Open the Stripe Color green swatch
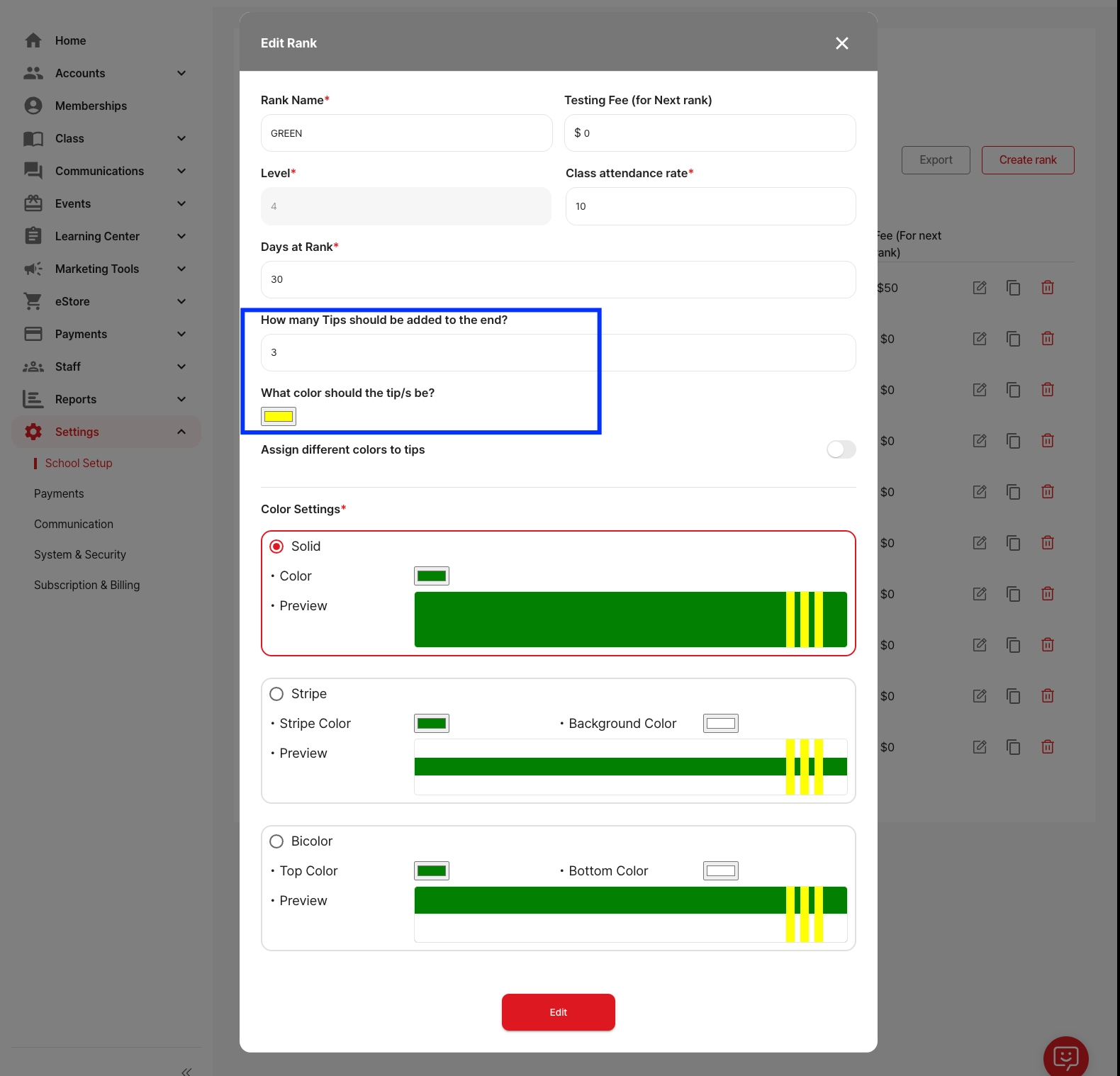The image size is (1120, 1076). (432, 723)
